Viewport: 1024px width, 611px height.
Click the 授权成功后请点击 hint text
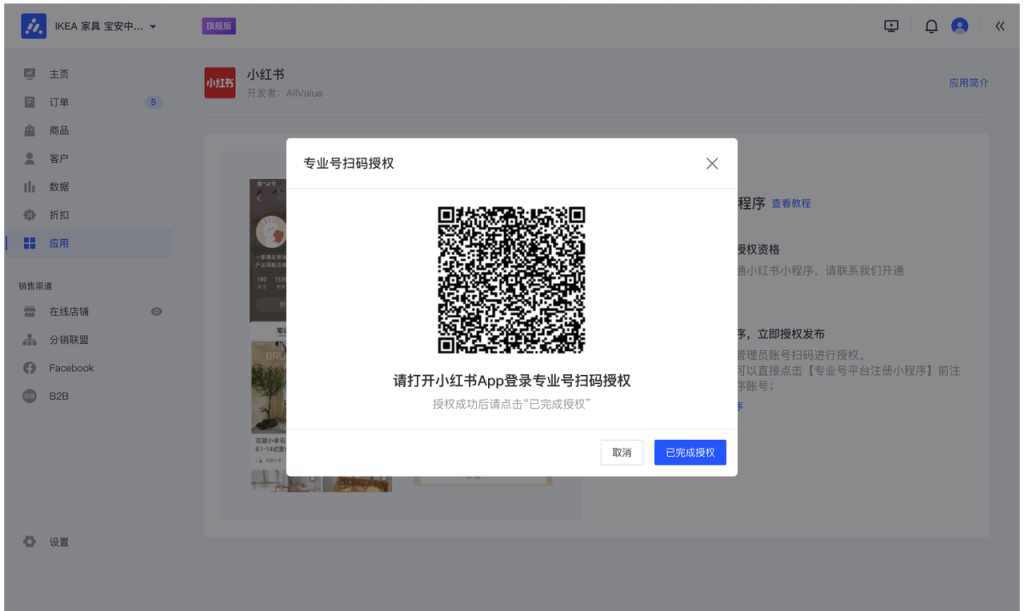coord(511,404)
